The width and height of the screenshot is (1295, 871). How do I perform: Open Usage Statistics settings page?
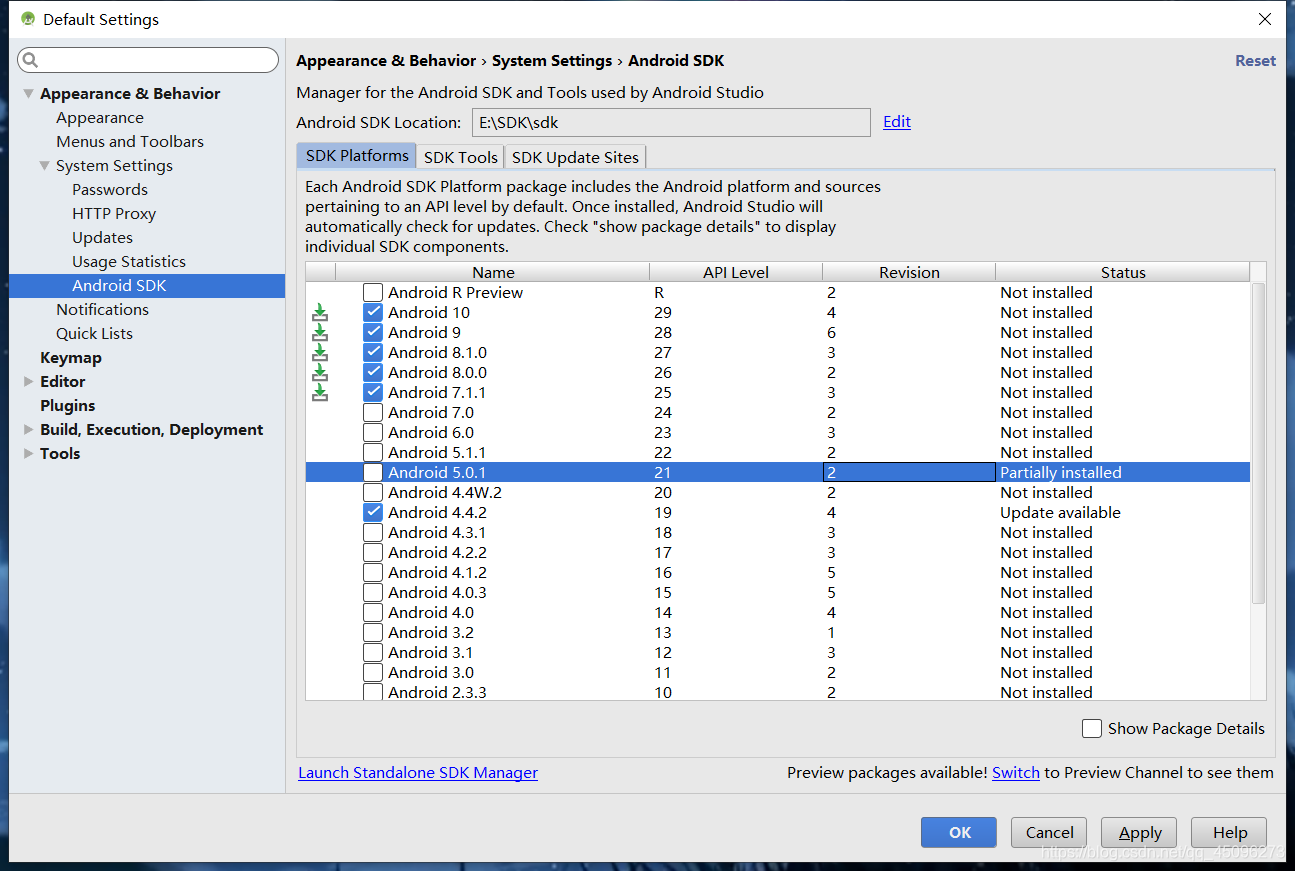click(129, 261)
